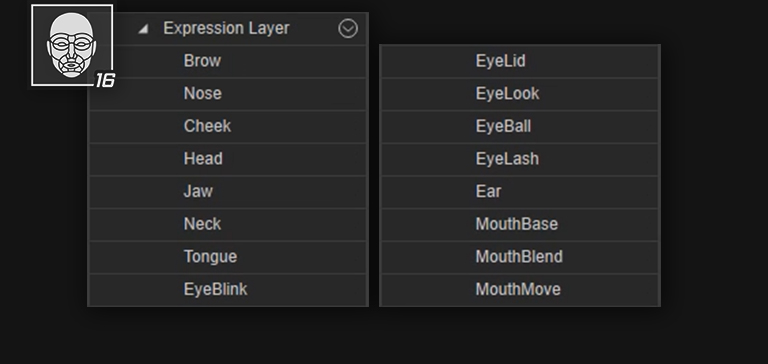Select the Neck track

tap(228, 224)
